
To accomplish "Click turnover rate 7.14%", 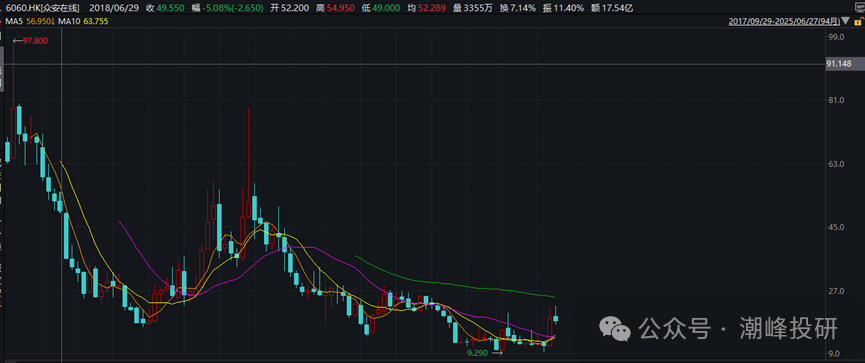I will 524,8.
